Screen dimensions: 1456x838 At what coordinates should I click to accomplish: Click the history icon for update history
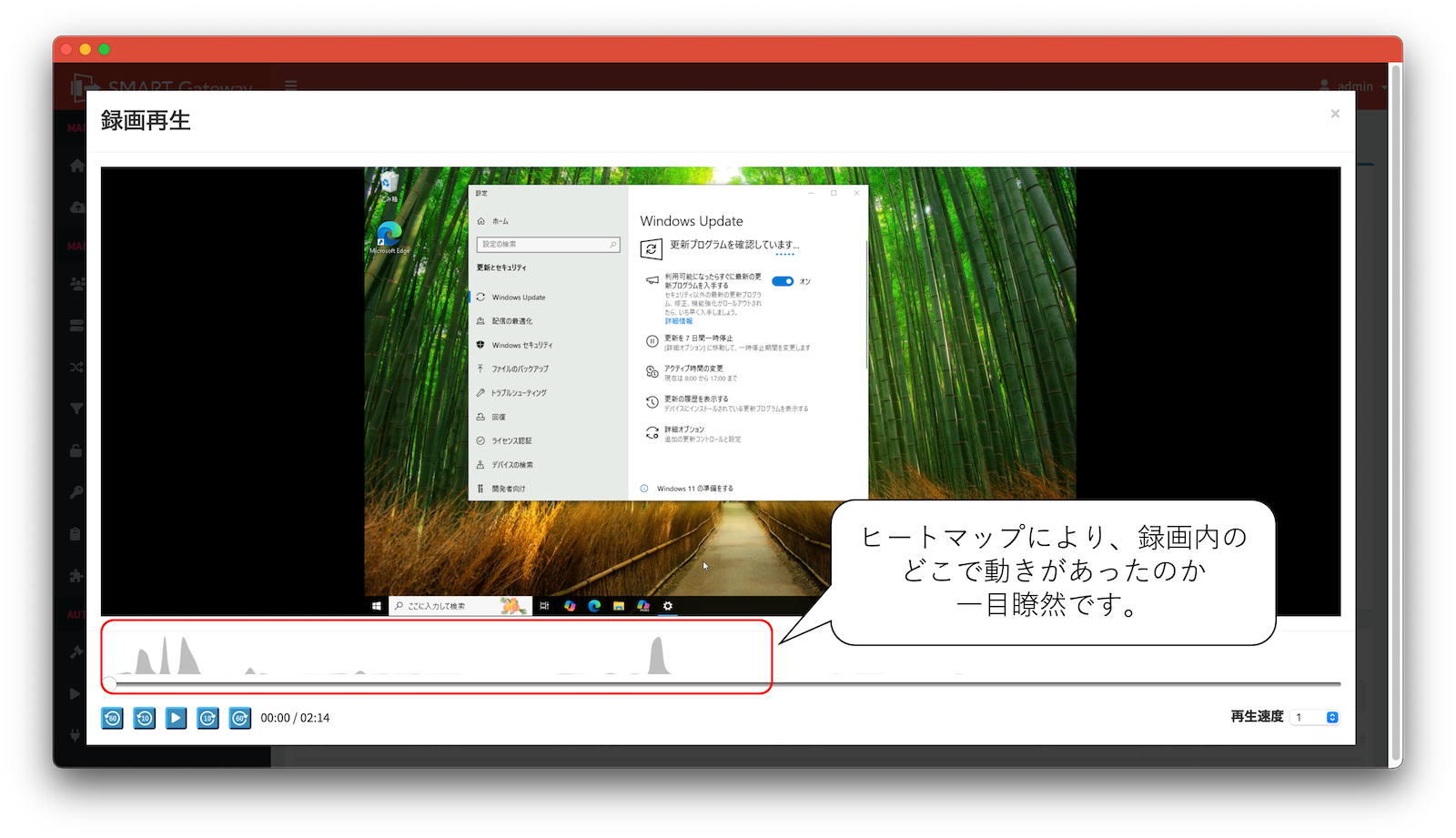tap(652, 402)
